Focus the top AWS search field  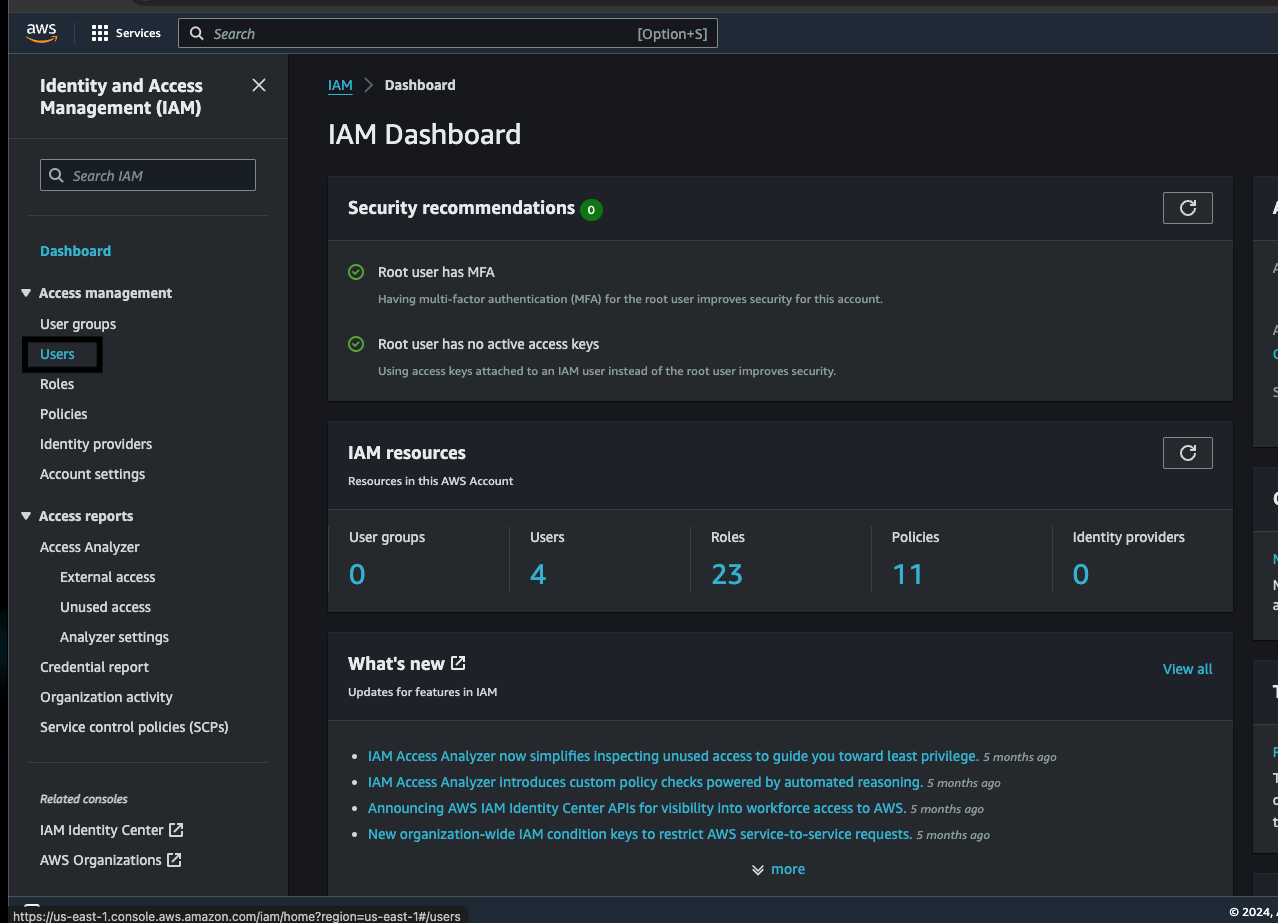coord(448,33)
